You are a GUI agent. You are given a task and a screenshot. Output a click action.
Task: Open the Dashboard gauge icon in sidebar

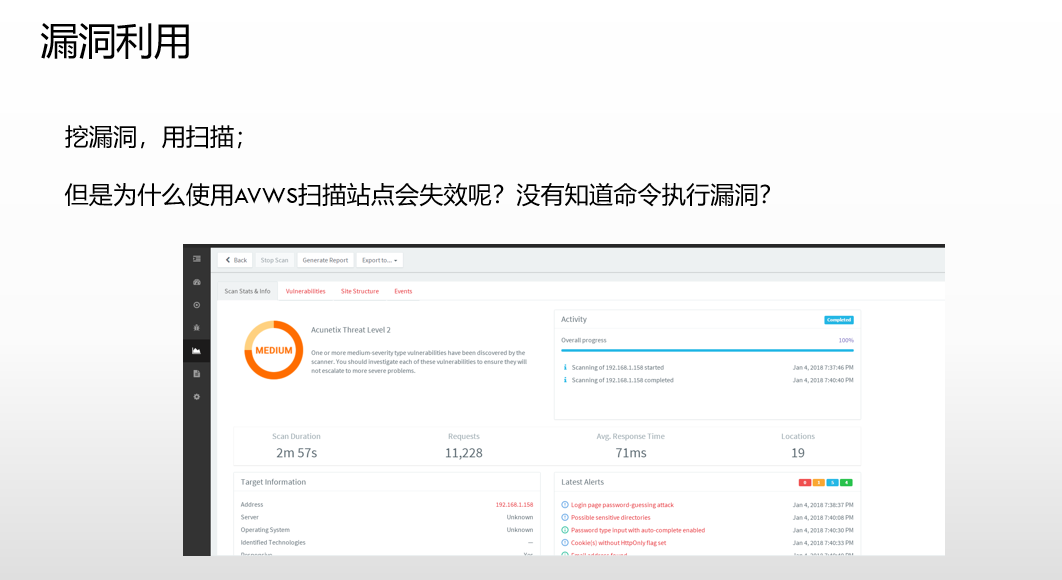tap(196, 282)
